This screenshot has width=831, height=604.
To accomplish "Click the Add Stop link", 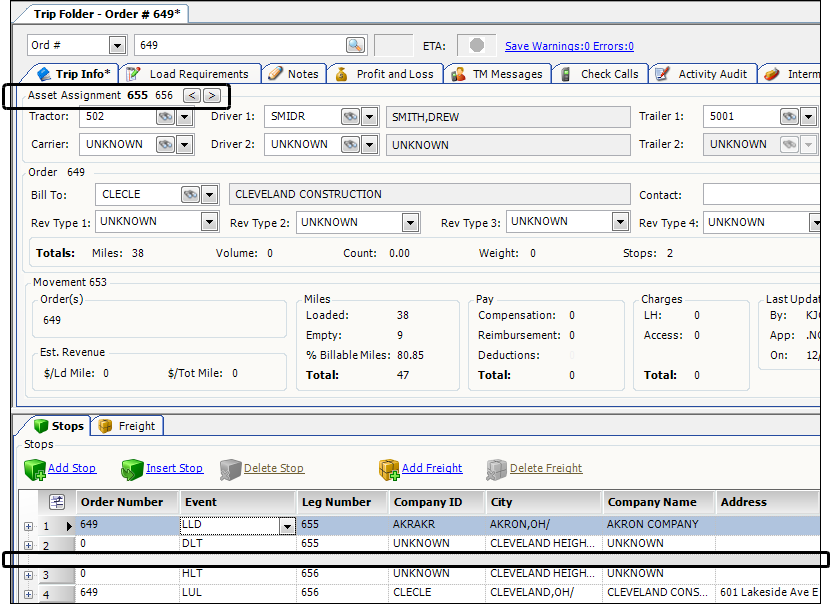I will [x=71, y=468].
